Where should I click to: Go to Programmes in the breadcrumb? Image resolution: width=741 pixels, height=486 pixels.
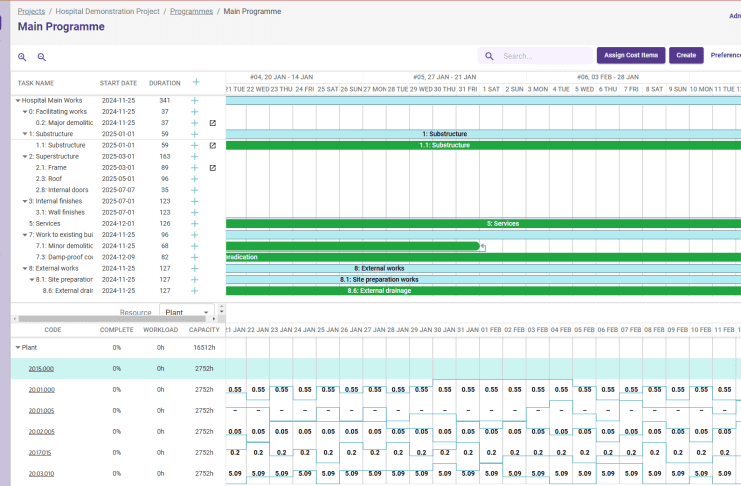(191, 11)
